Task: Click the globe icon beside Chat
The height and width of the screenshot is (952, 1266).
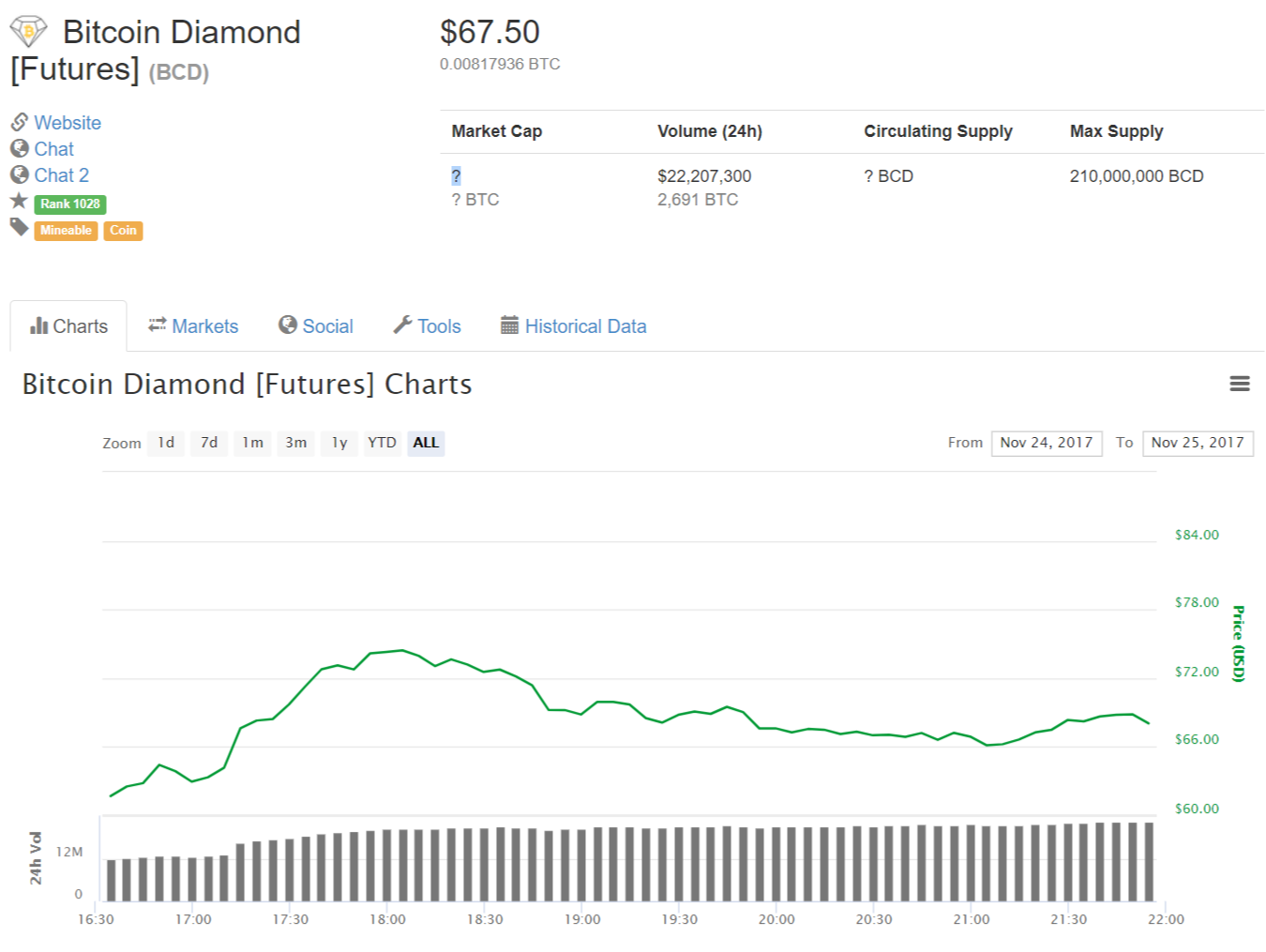Action: point(19,148)
